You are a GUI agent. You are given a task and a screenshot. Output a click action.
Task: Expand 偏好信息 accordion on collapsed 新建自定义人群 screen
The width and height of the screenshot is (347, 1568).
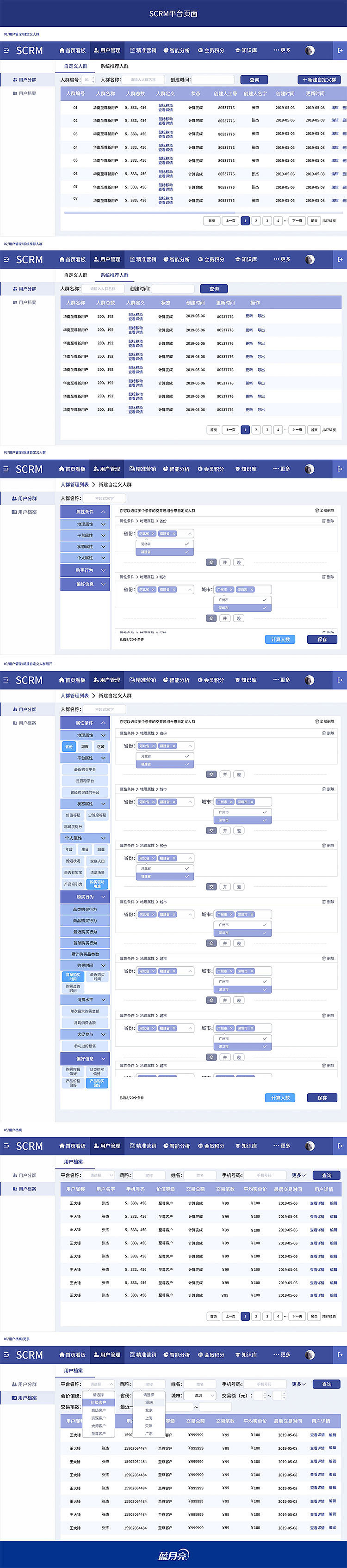[x=85, y=584]
